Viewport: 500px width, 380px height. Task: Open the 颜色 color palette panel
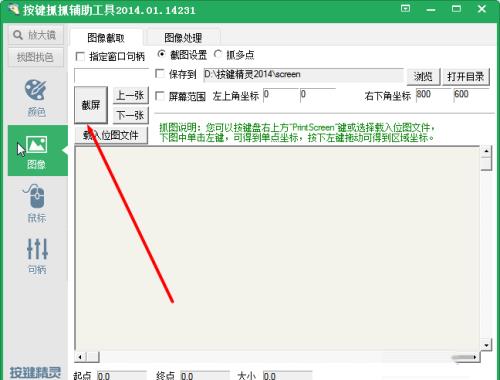pyautogui.click(x=36, y=98)
